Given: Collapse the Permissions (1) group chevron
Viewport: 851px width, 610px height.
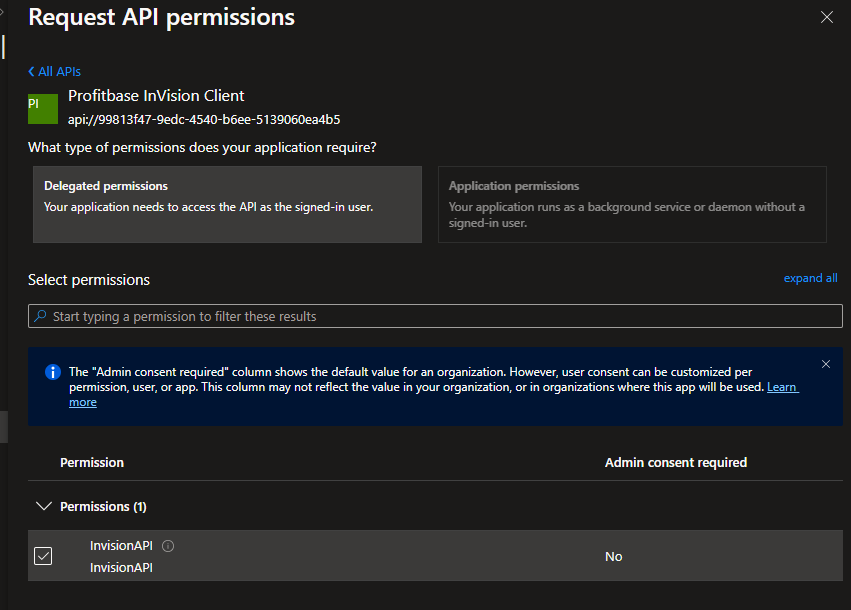Looking at the screenshot, I should (x=43, y=506).
